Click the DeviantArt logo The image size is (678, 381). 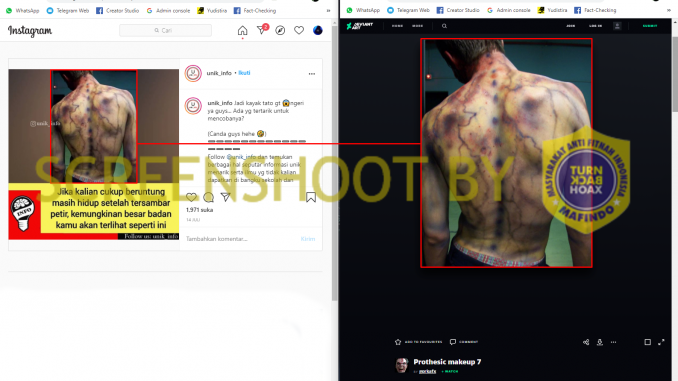359,26
